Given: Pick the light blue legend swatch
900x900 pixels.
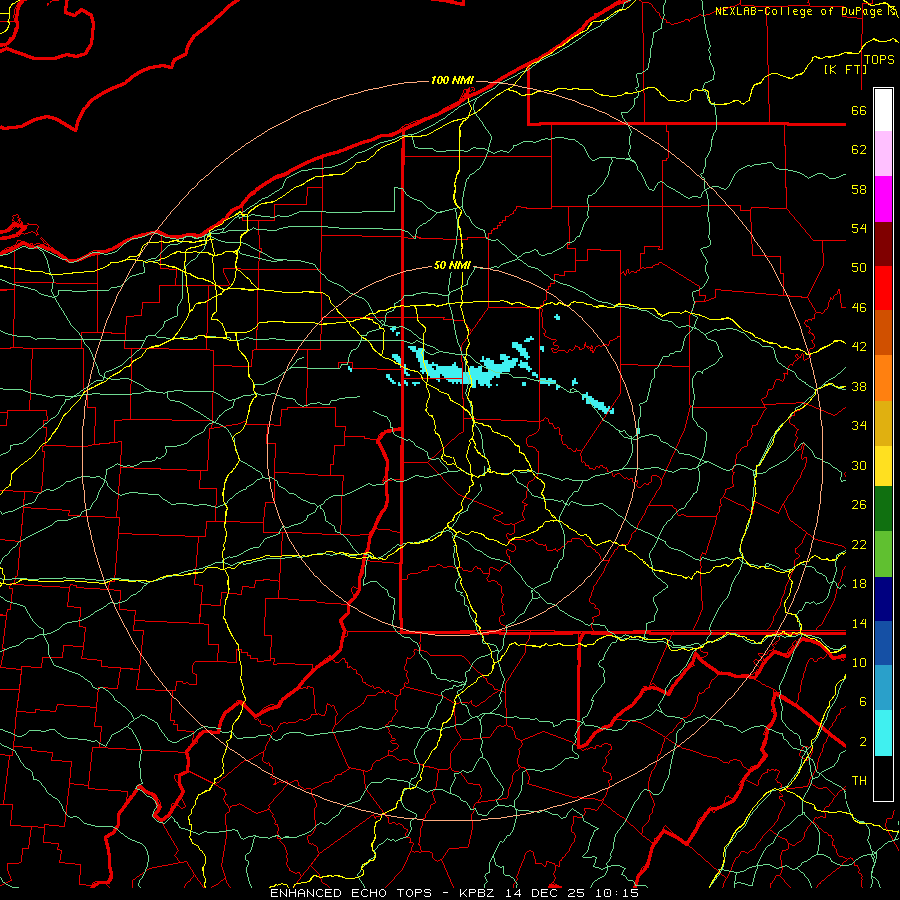Looking at the screenshot, I should pyautogui.click(x=883, y=688).
